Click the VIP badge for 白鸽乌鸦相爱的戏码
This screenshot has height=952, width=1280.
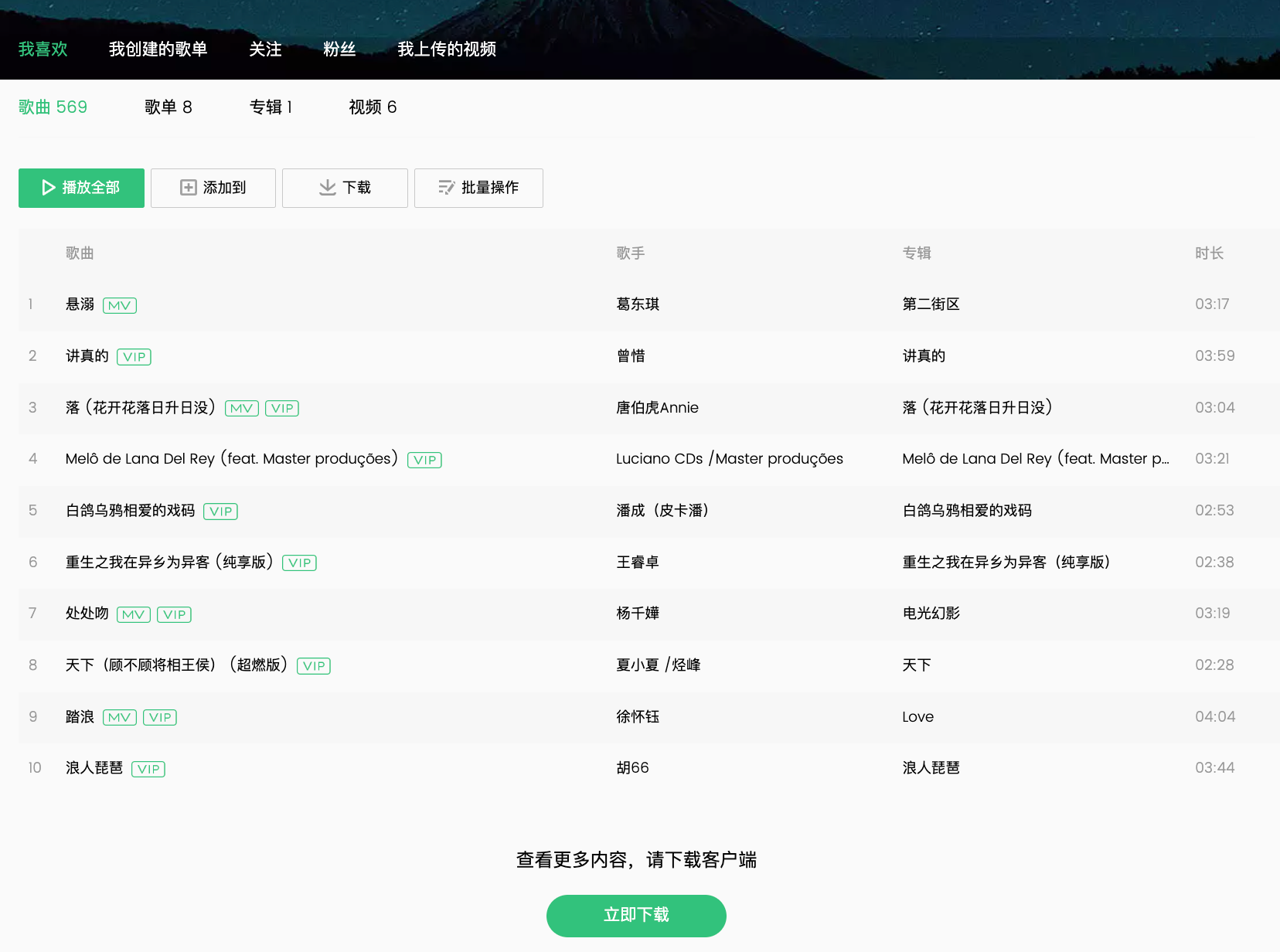click(x=220, y=512)
